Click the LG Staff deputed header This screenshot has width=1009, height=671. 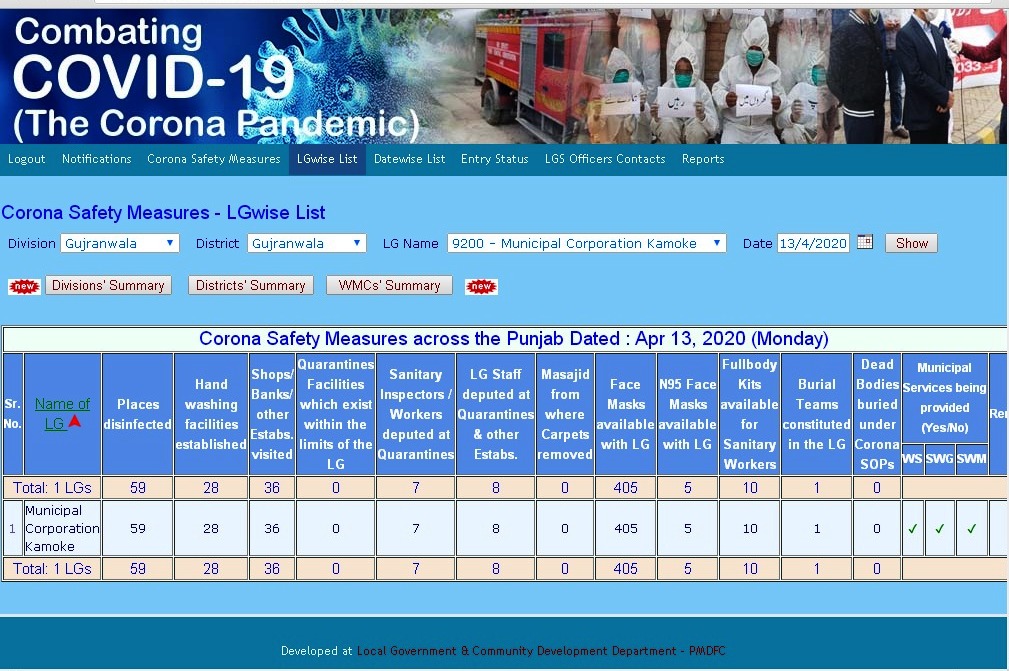495,414
